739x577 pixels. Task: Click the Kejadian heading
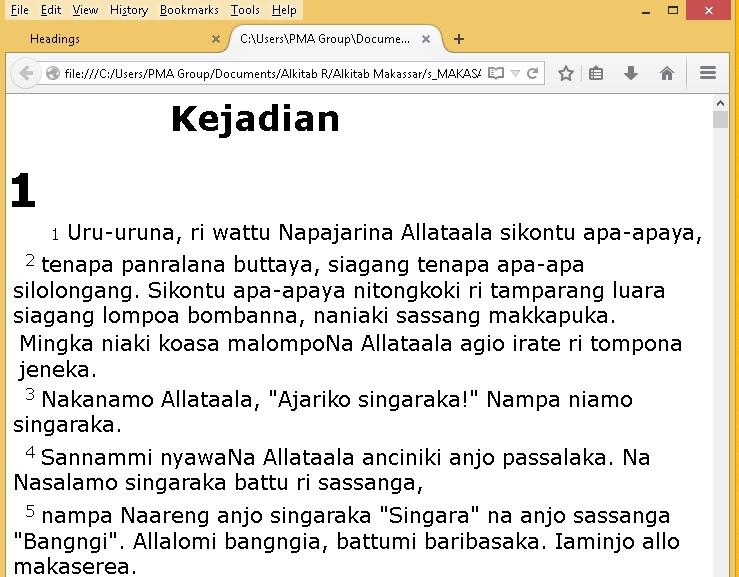coord(255,119)
